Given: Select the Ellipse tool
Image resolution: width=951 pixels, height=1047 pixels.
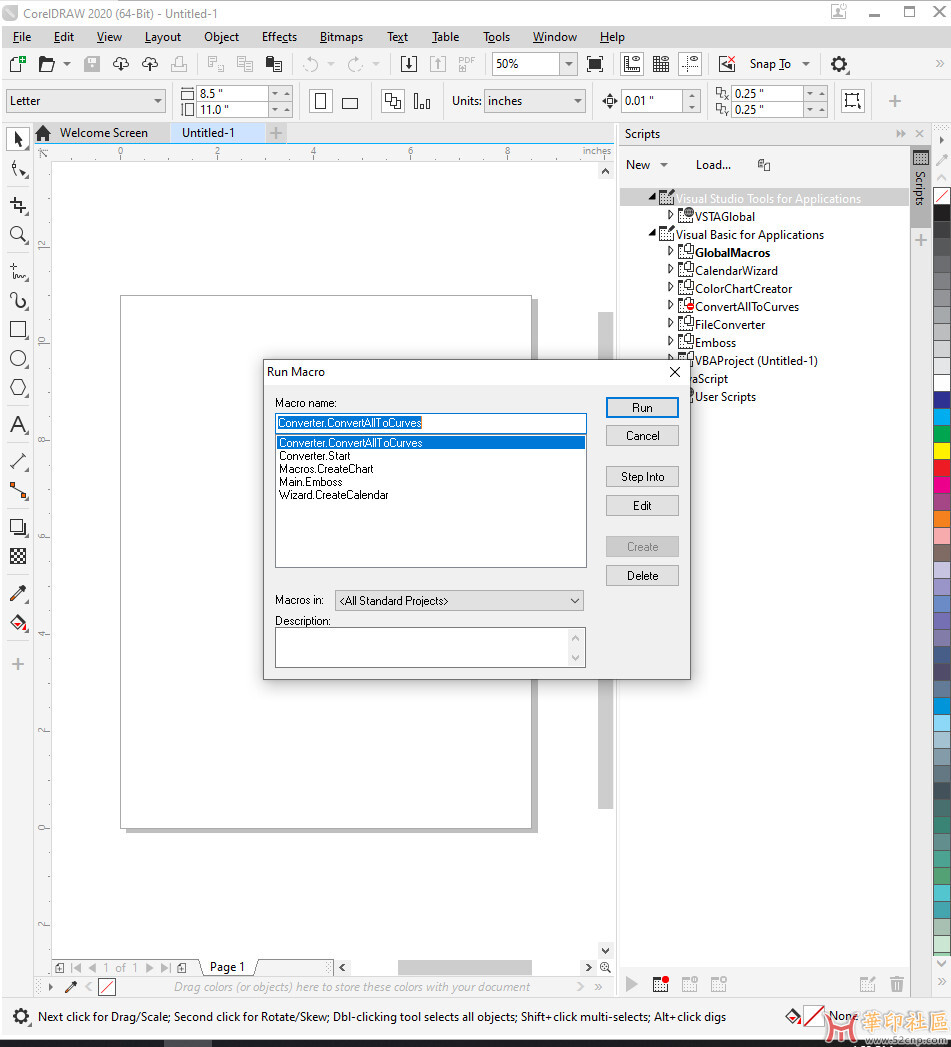Looking at the screenshot, I should coord(18,359).
